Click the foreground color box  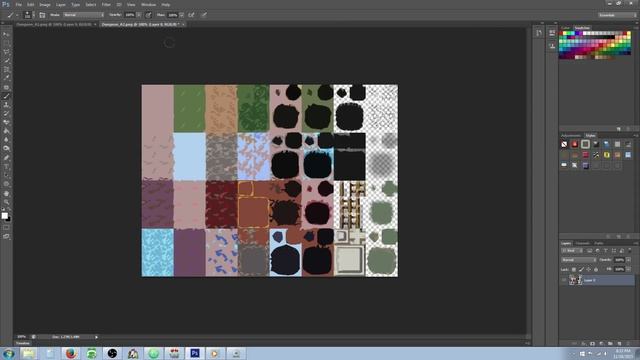tap(4, 216)
